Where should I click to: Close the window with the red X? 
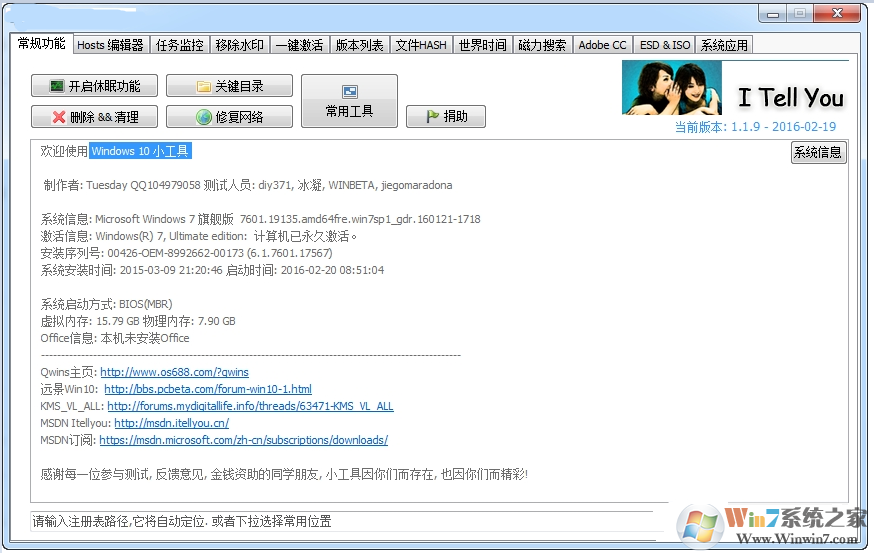point(837,14)
